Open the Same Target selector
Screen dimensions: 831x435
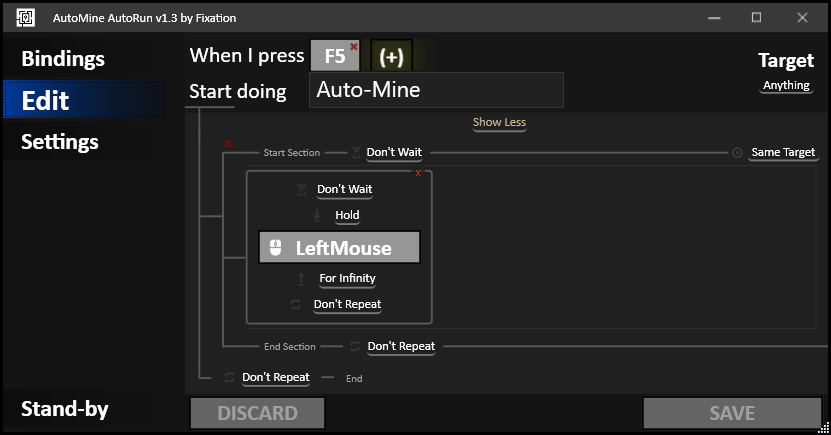[x=783, y=153]
